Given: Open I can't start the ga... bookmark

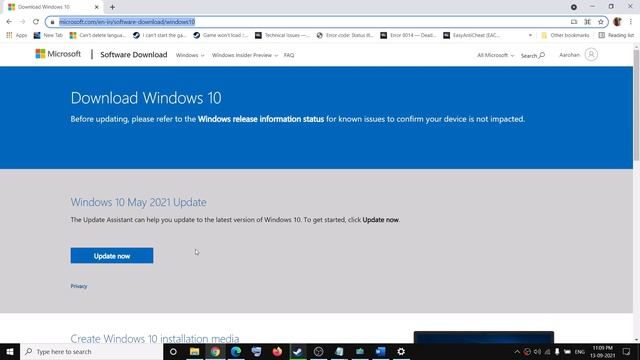Looking at the screenshot, I should (x=160, y=36).
